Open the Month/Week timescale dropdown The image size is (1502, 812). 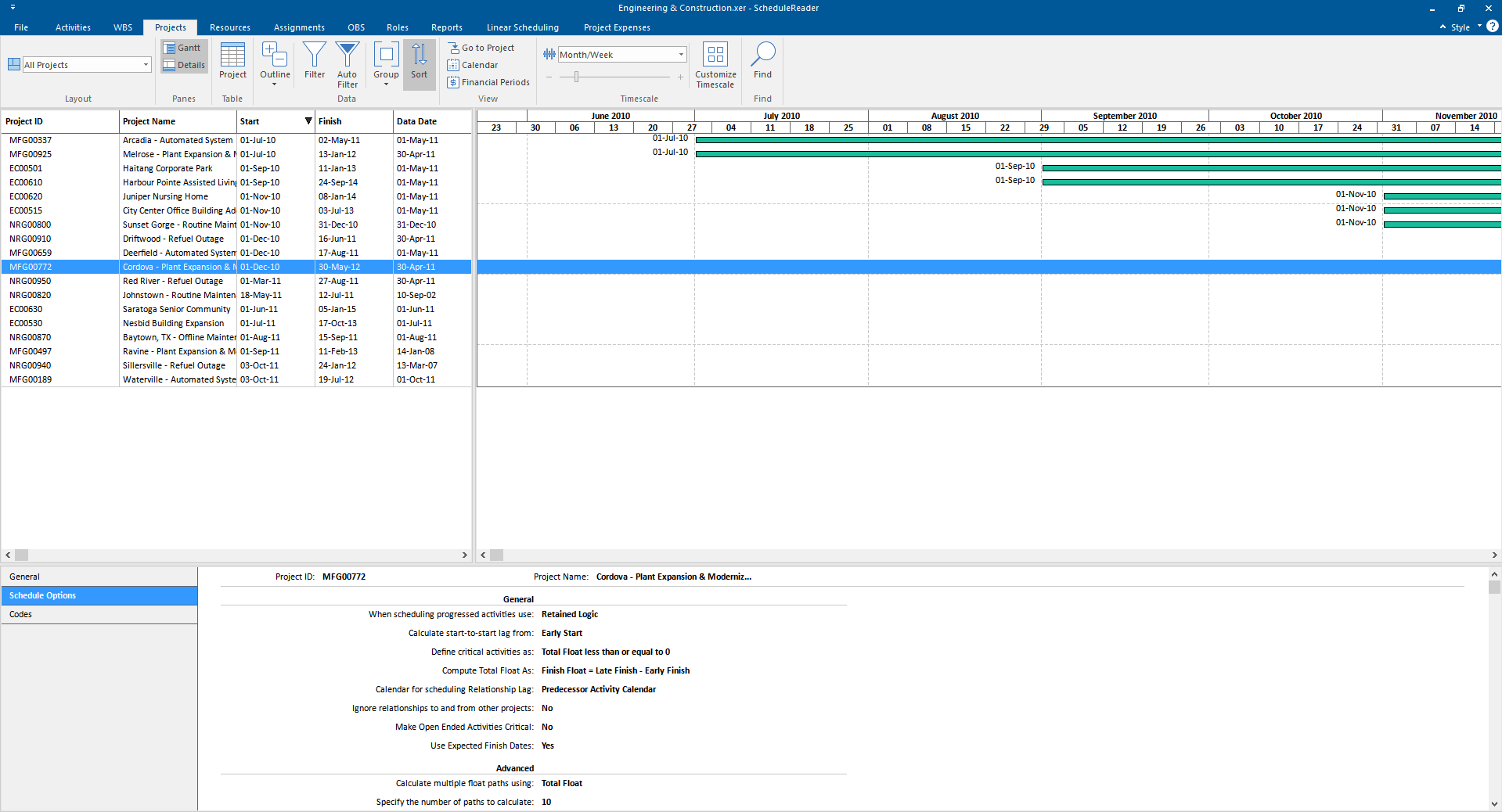pos(681,55)
